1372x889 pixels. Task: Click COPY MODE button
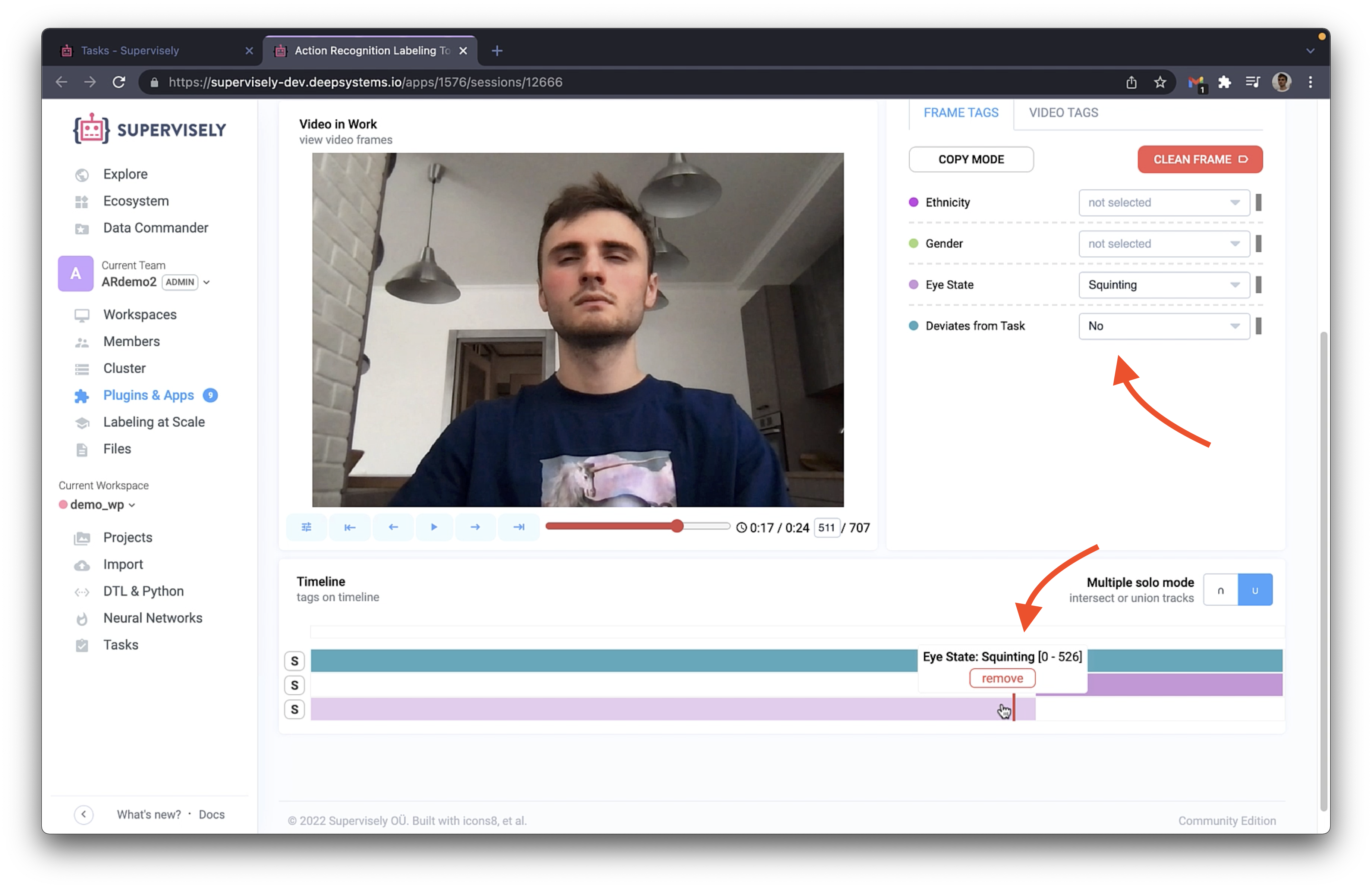pos(971,160)
